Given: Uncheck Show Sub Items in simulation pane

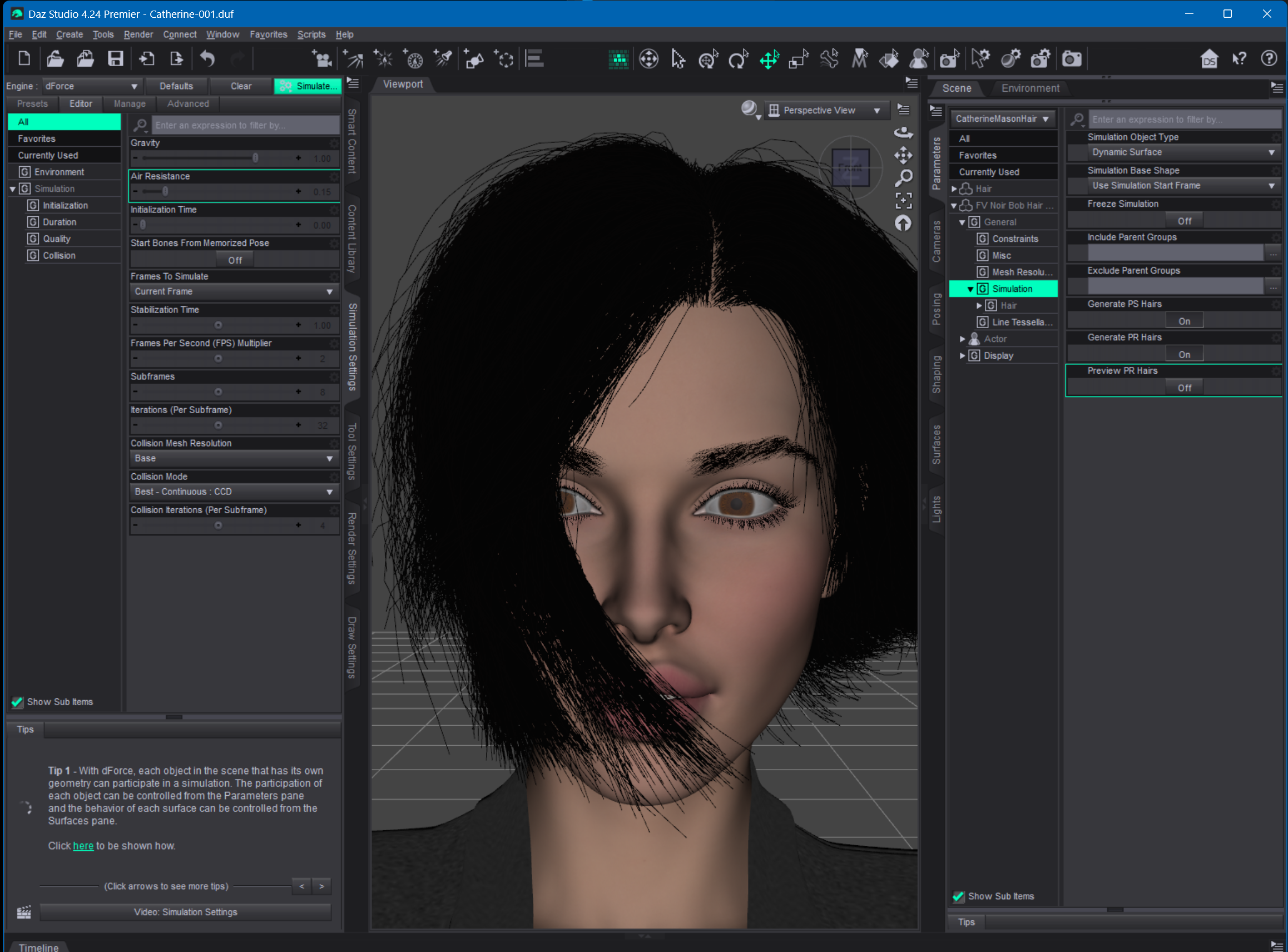Looking at the screenshot, I should [x=17, y=702].
